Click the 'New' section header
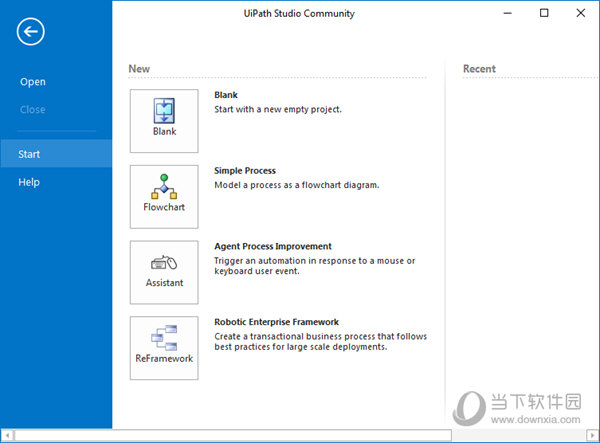The width and height of the screenshot is (600, 443). coord(139,69)
